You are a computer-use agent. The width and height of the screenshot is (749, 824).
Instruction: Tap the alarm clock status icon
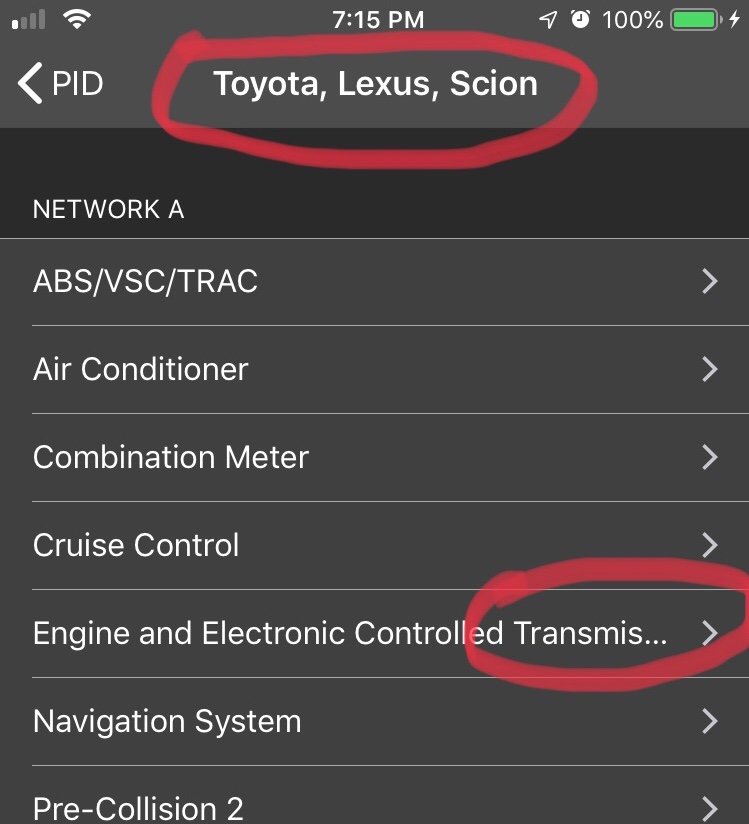coord(580,19)
